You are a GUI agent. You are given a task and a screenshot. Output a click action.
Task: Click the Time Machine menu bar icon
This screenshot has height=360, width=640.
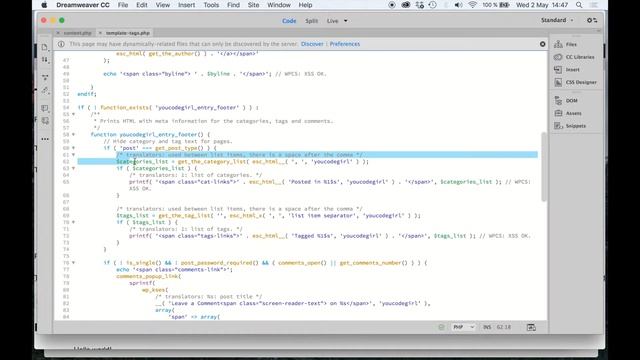click(432, 5)
